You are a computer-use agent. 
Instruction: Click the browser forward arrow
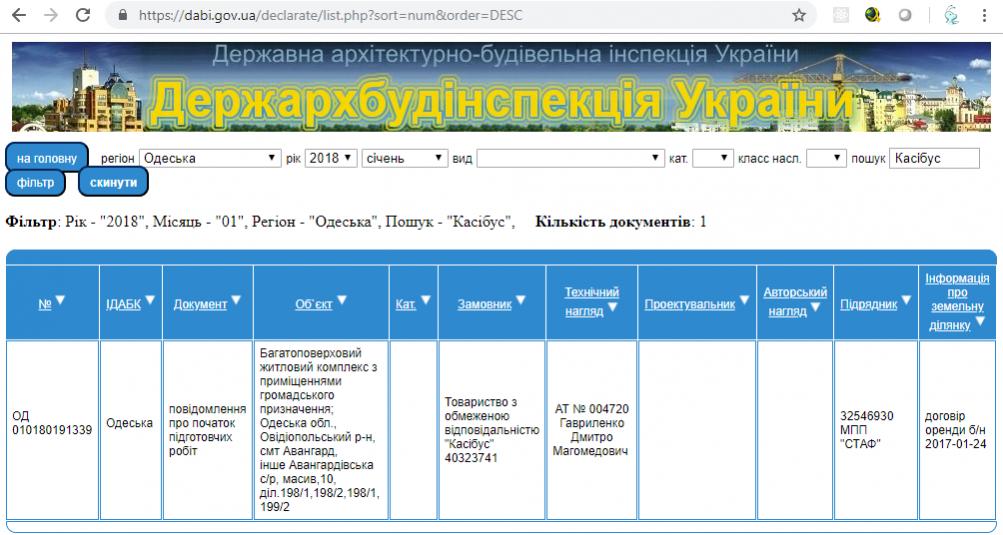51,16
